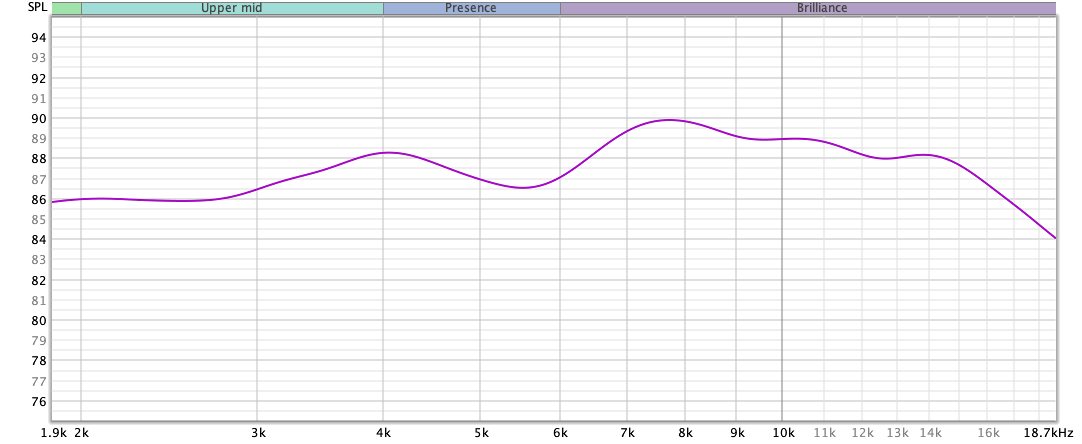Click the Brilliance frequency band label
The width and height of the screenshot is (1082, 444).
(x=807, y=8)
